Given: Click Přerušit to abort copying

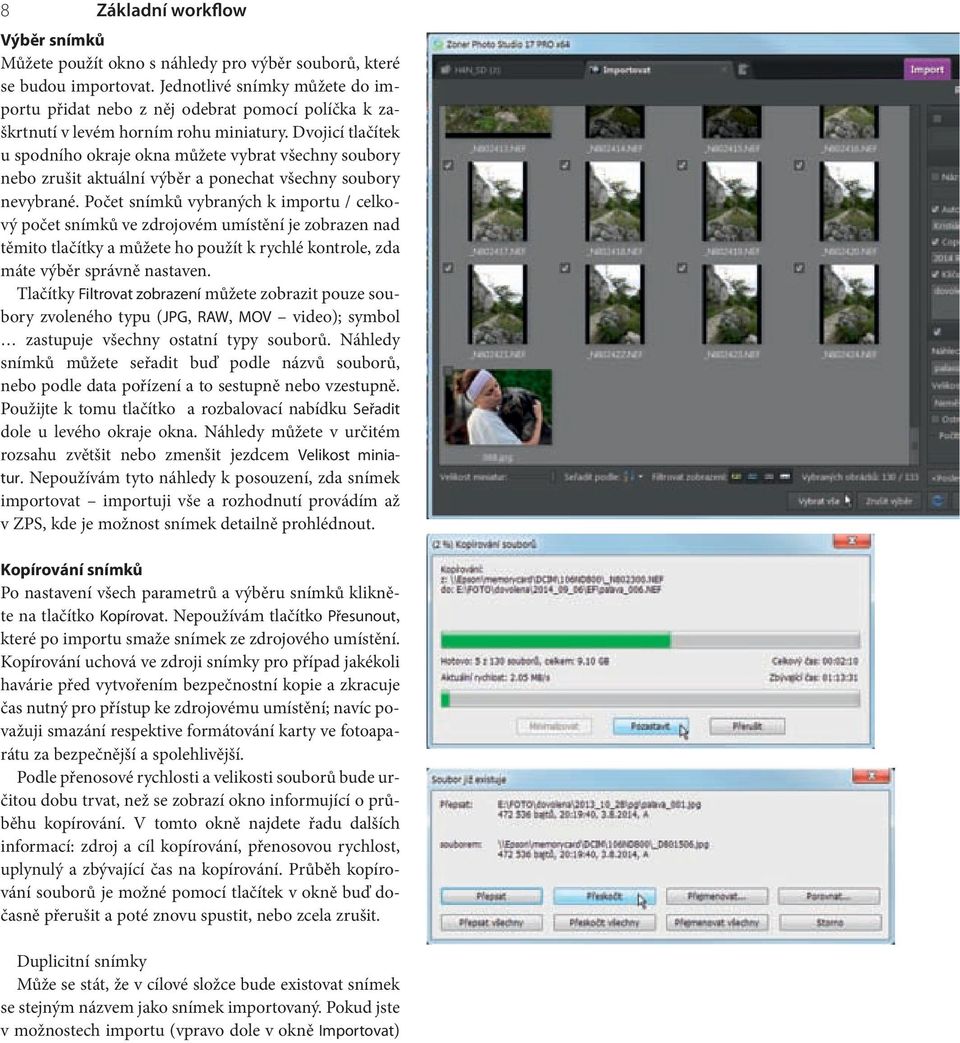Looking at the screenshot, I should [x=747, y=726].
